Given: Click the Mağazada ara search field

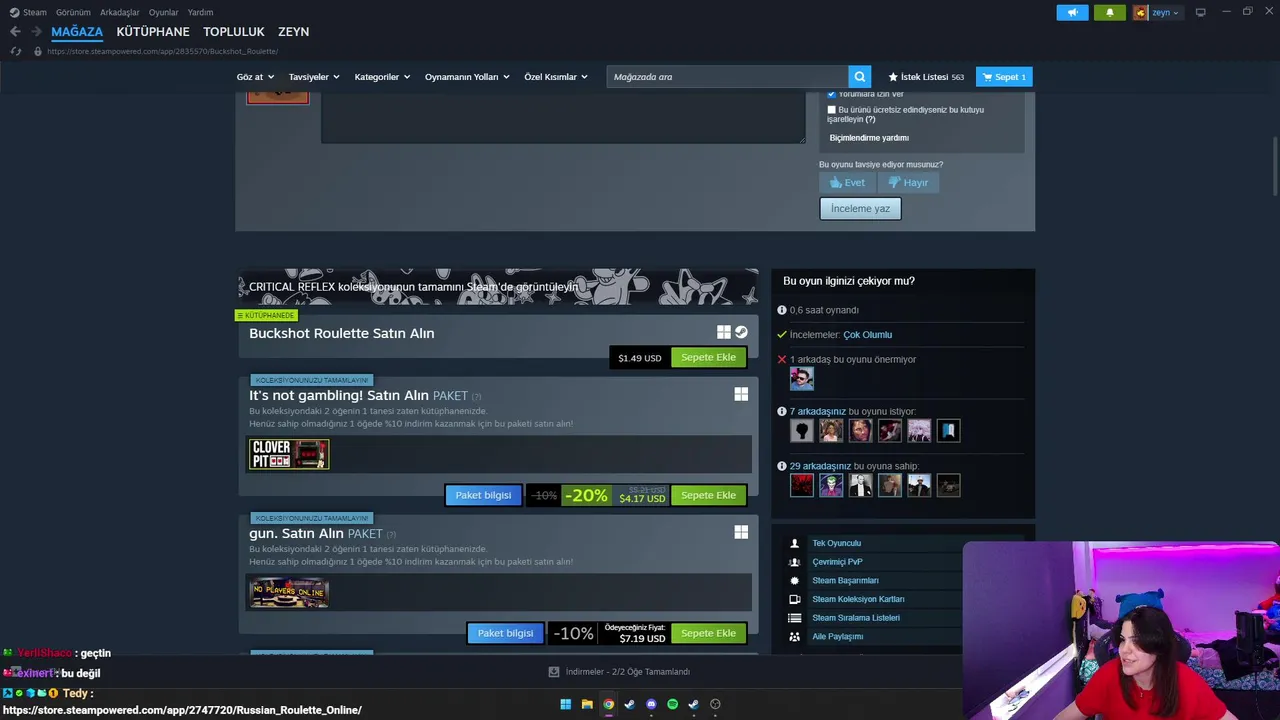Looking at the screenshot, I should coord(727,77).
